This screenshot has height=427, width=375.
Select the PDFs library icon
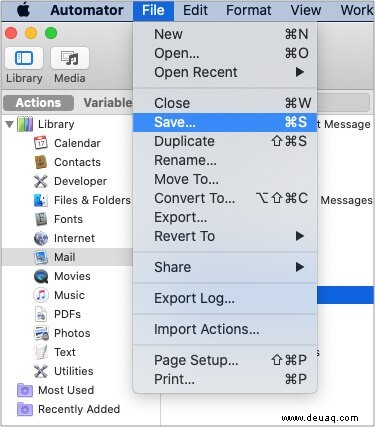coord(41,314)
